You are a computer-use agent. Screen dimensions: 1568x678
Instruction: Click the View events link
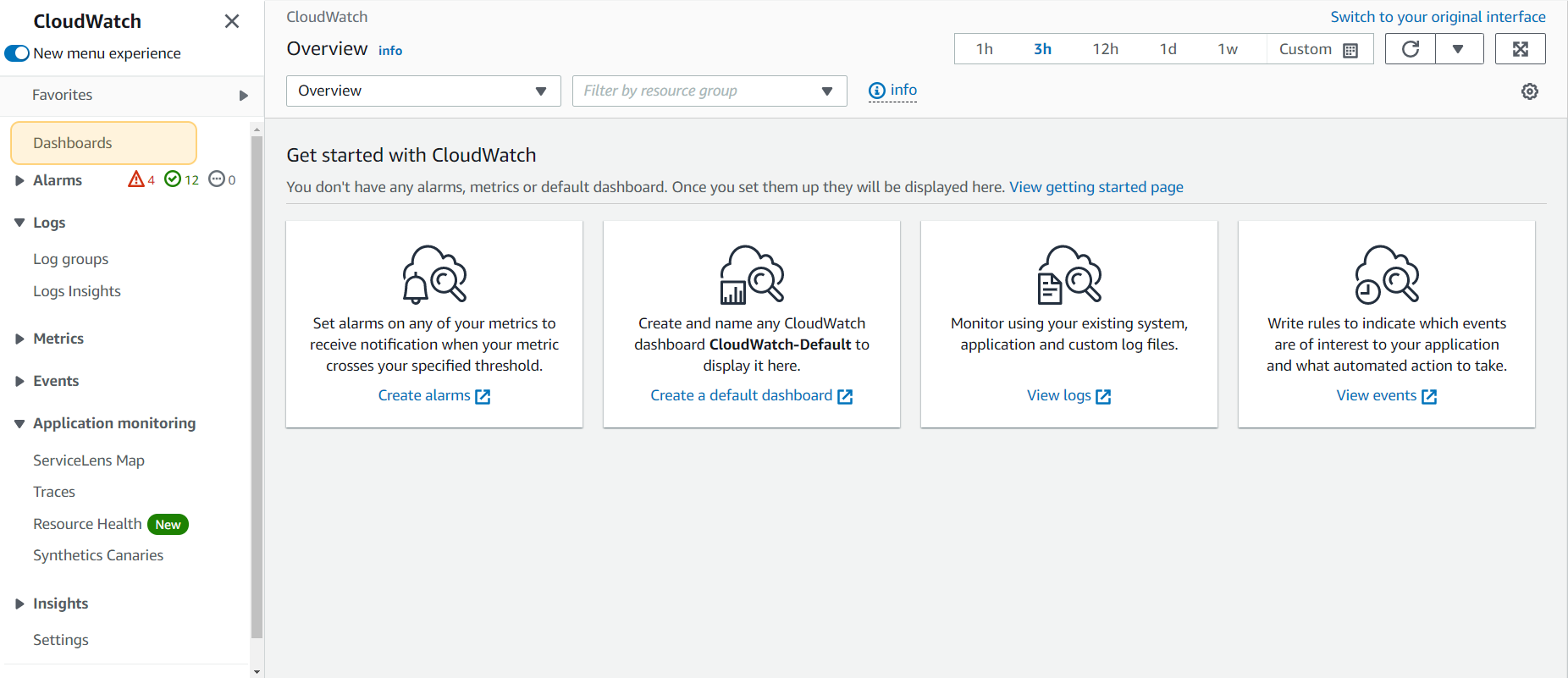point(1387,395)
